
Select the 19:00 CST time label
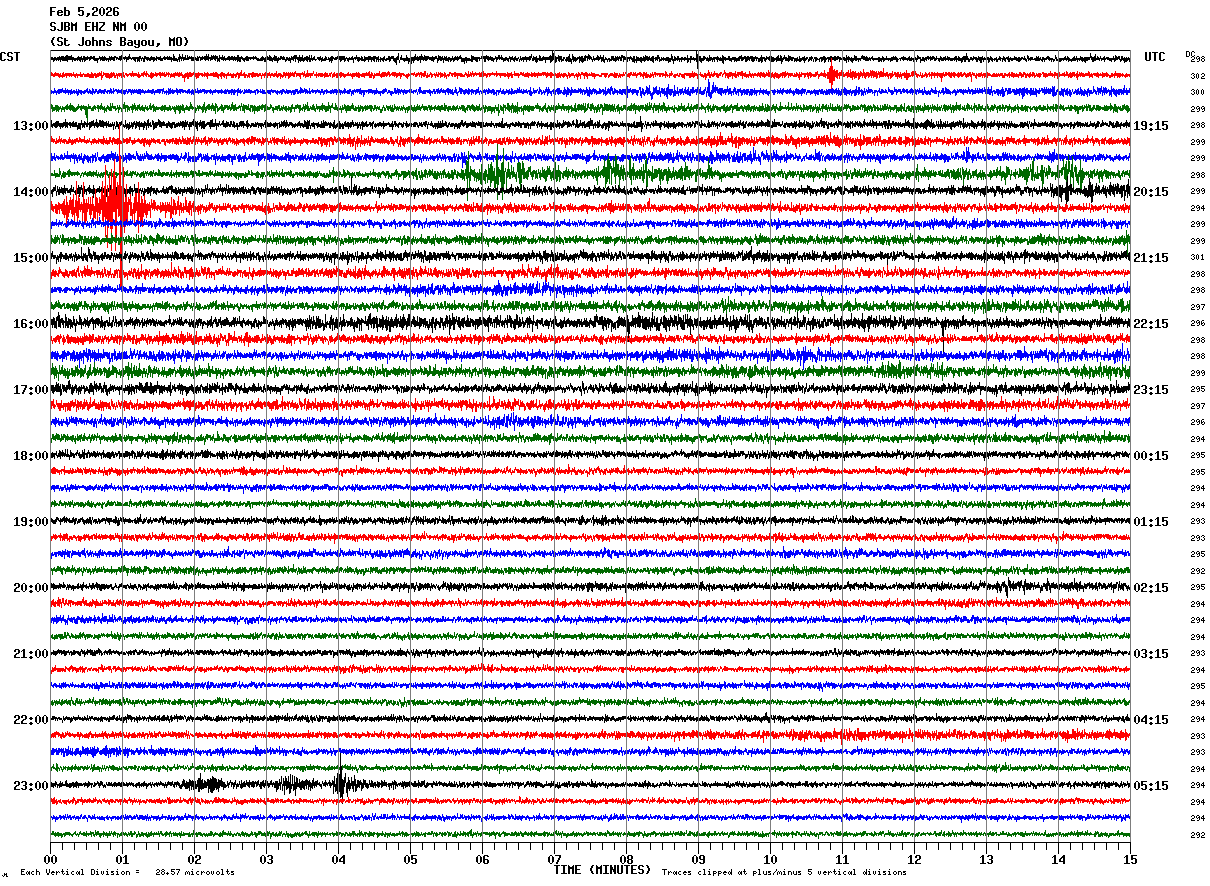31,522
